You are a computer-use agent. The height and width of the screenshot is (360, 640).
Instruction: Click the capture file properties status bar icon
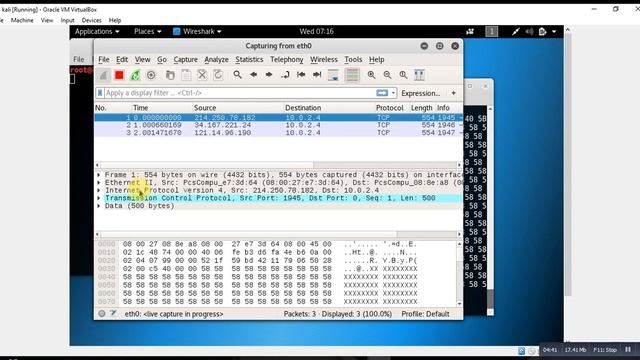[113, 313]
